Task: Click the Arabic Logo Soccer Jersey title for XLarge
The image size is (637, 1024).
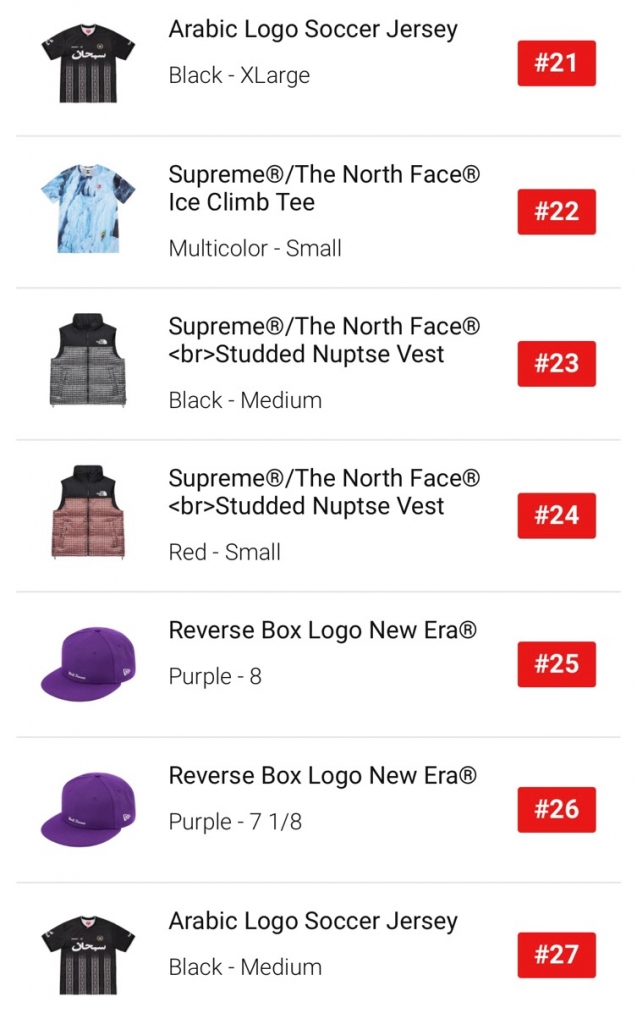Action: tap(312, 30)
